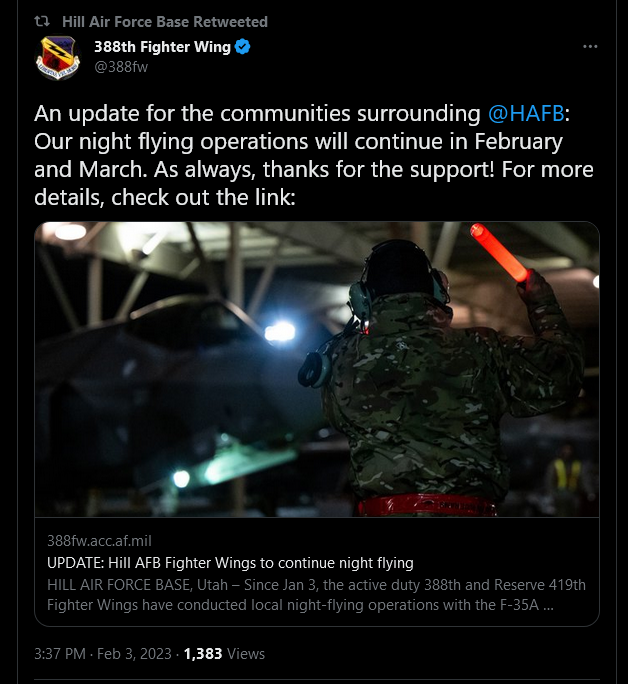Open the night marshalling photo

(317, 369)
